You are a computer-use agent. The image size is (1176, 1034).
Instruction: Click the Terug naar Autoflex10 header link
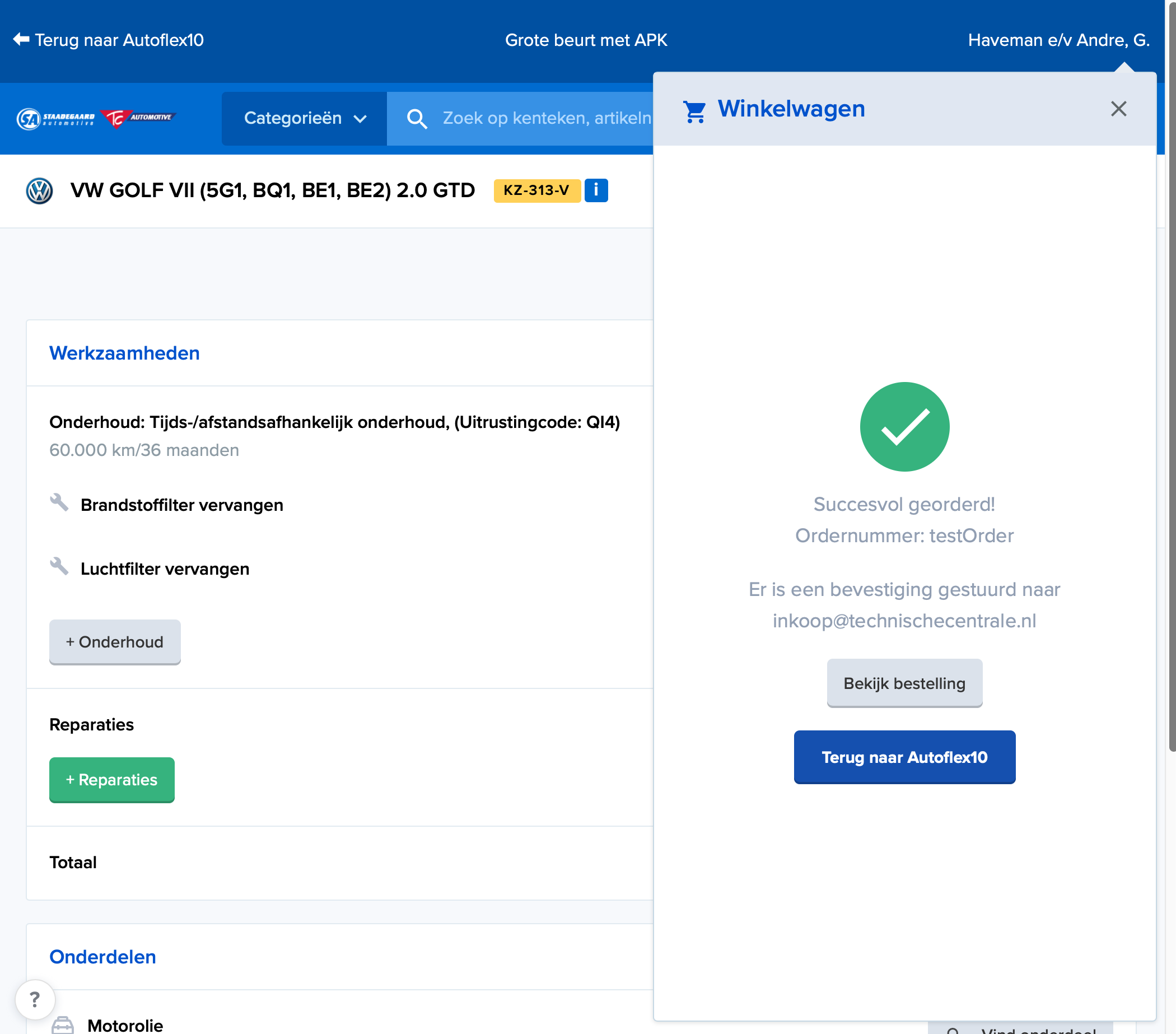pyautogui.click(x=119, y=40)
